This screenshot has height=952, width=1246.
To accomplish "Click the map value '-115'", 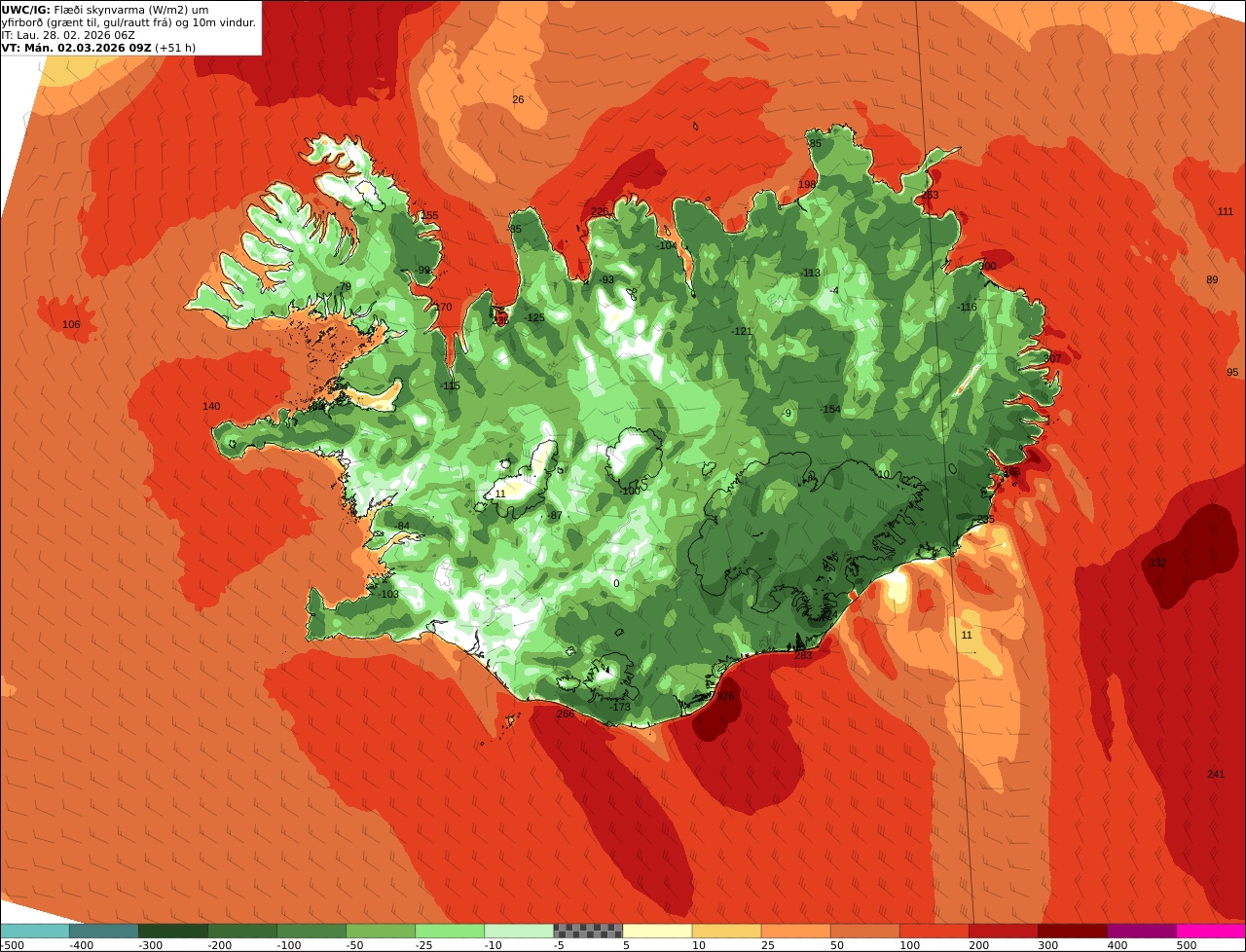I will tap(450, 386).
